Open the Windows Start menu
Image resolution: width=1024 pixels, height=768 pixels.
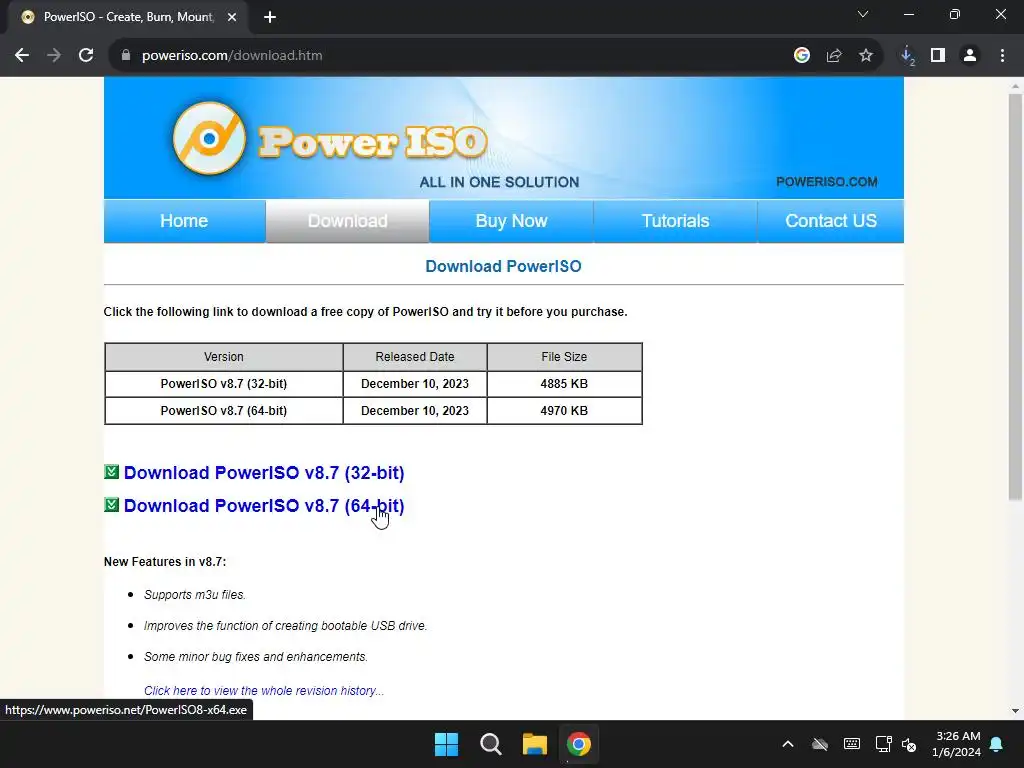(447, 744)
